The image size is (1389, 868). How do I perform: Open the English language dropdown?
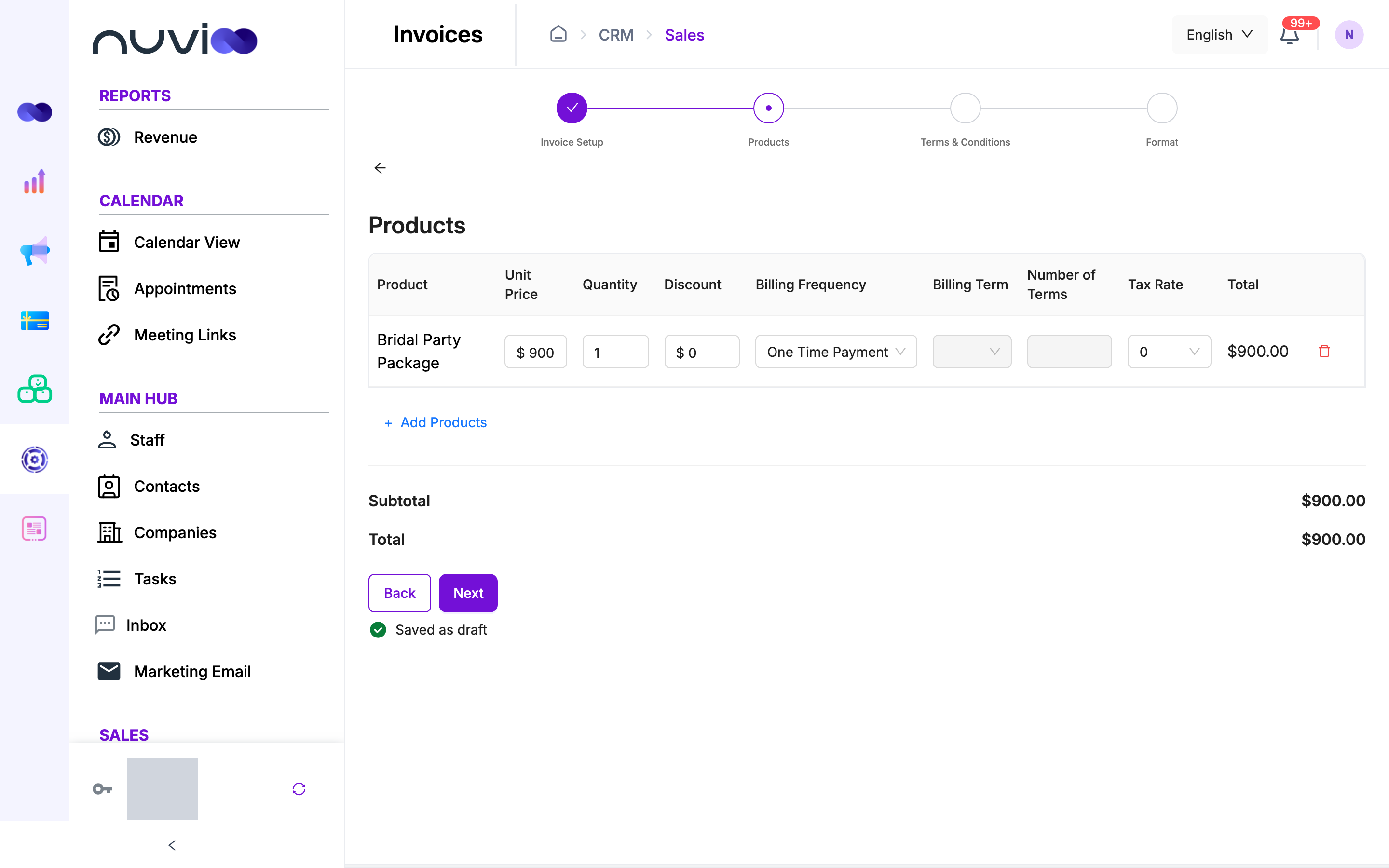1219,34
